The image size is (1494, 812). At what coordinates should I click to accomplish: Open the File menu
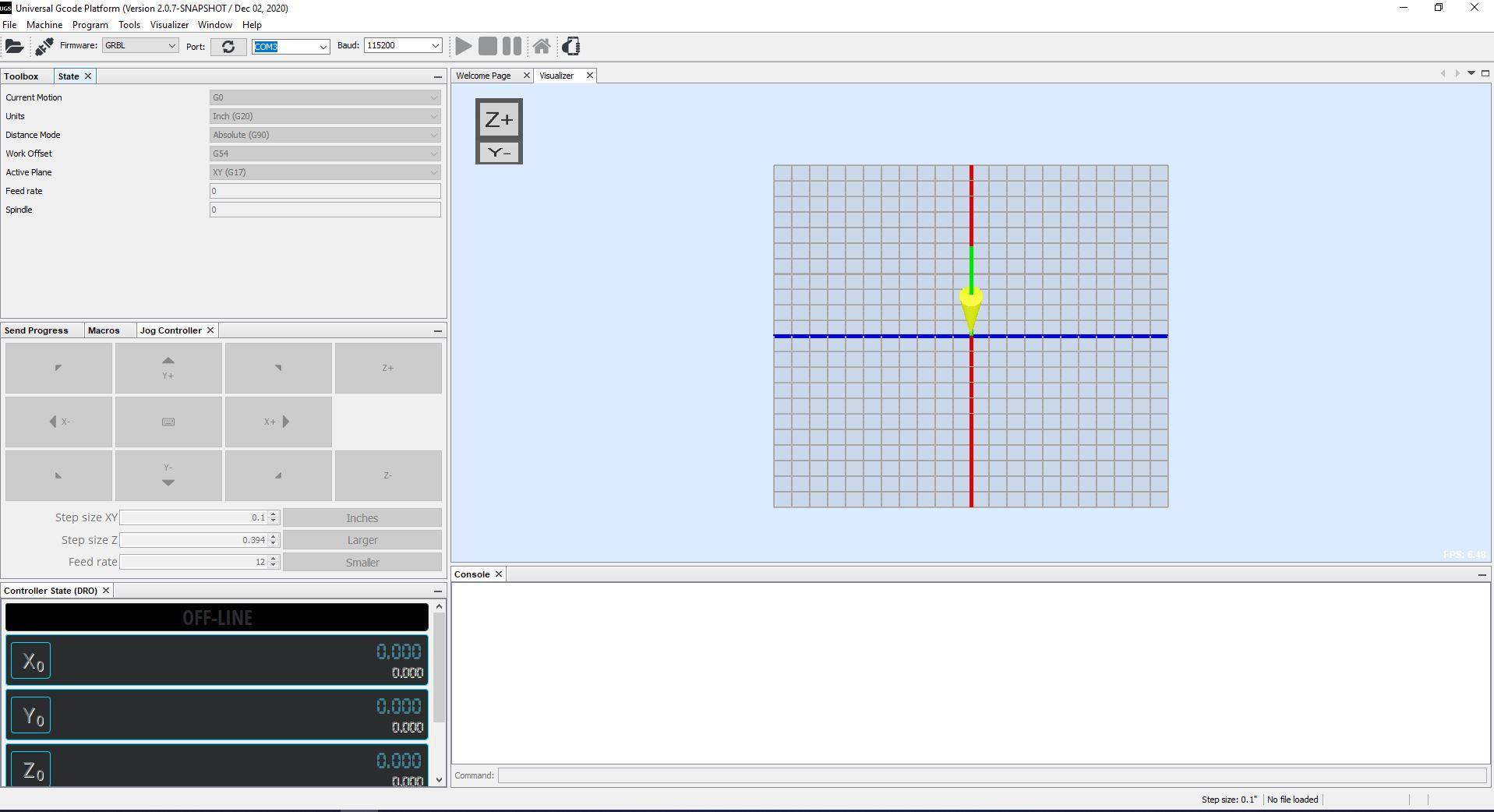tap(9, 25)
